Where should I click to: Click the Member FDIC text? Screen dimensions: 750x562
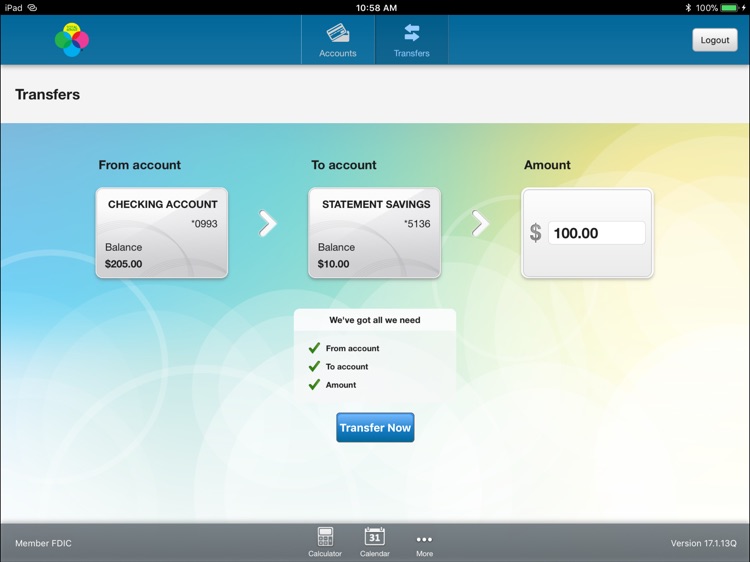(x=43, y=543)
